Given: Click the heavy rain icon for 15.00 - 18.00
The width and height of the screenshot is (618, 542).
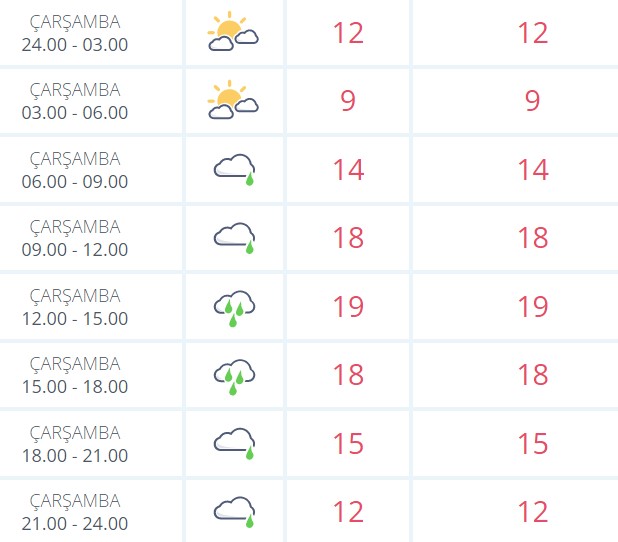Looking at the screenshot, I should pyautogui.click(x=235, y=376).
